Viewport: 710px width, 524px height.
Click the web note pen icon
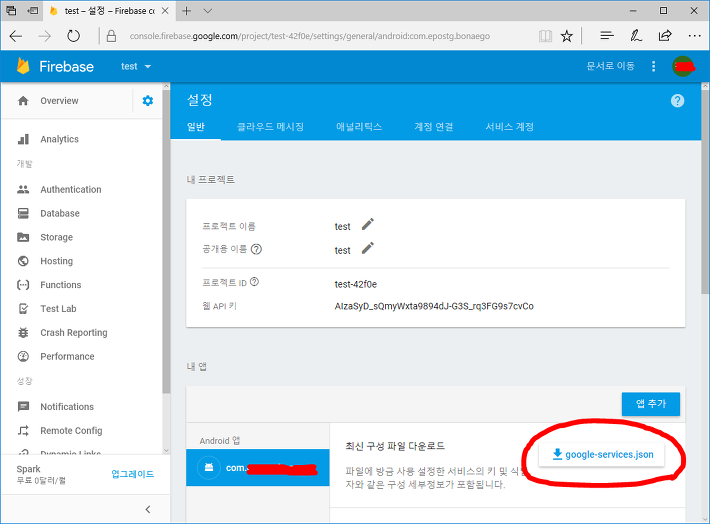pos(636,35)
